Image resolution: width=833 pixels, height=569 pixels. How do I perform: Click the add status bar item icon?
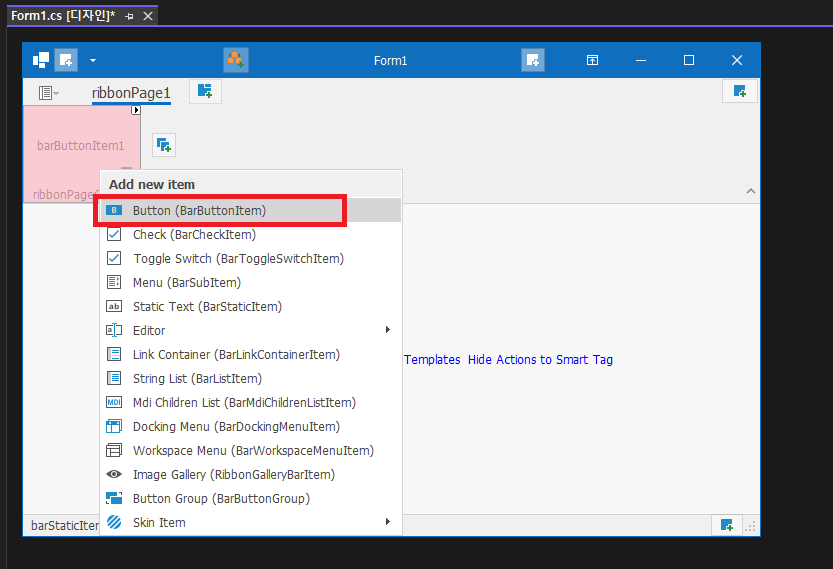[726, 525]
